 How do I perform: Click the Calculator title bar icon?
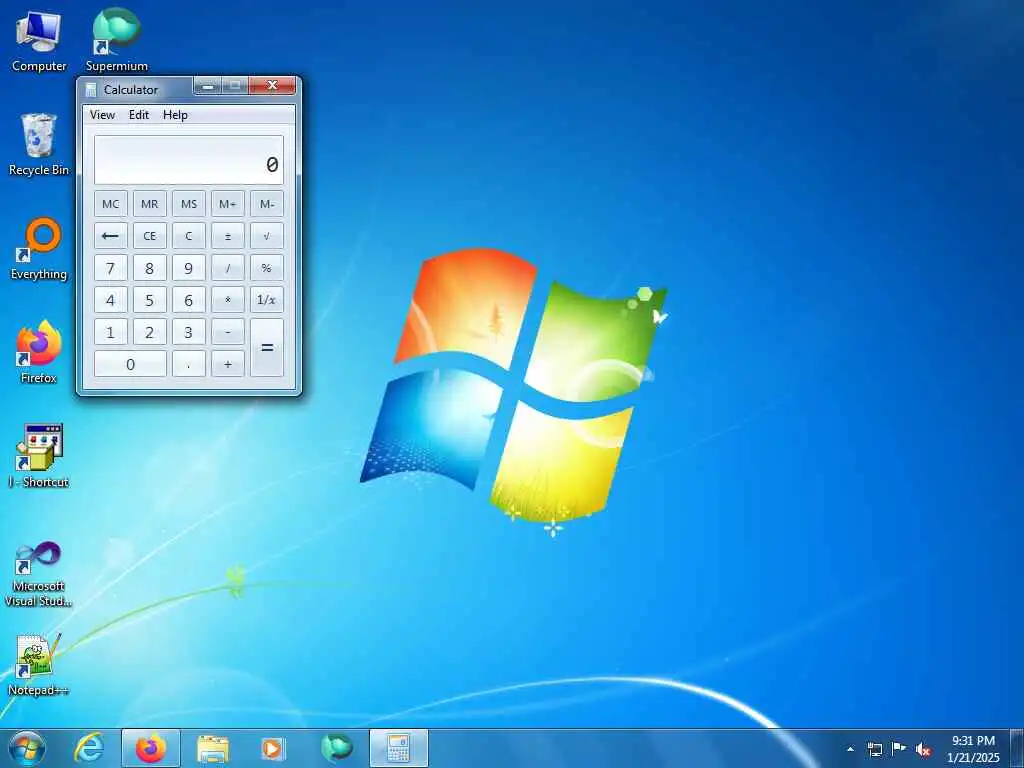tap(91, 89)
